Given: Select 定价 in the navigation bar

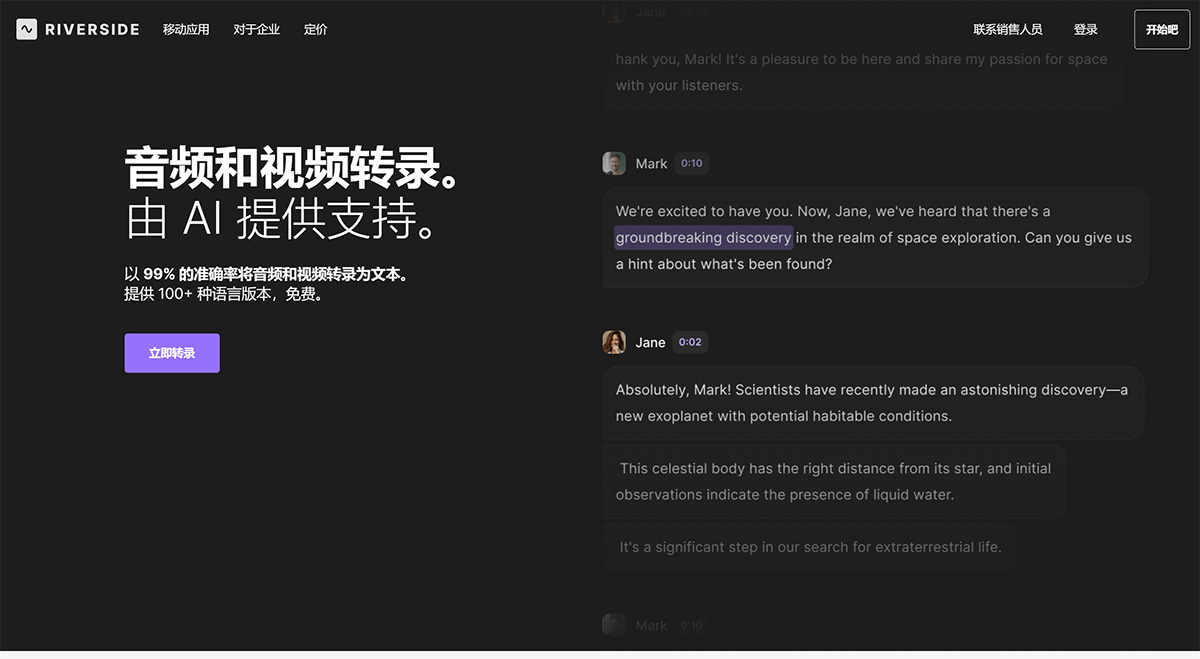Looking at the screenshot, I should (315, 29).
